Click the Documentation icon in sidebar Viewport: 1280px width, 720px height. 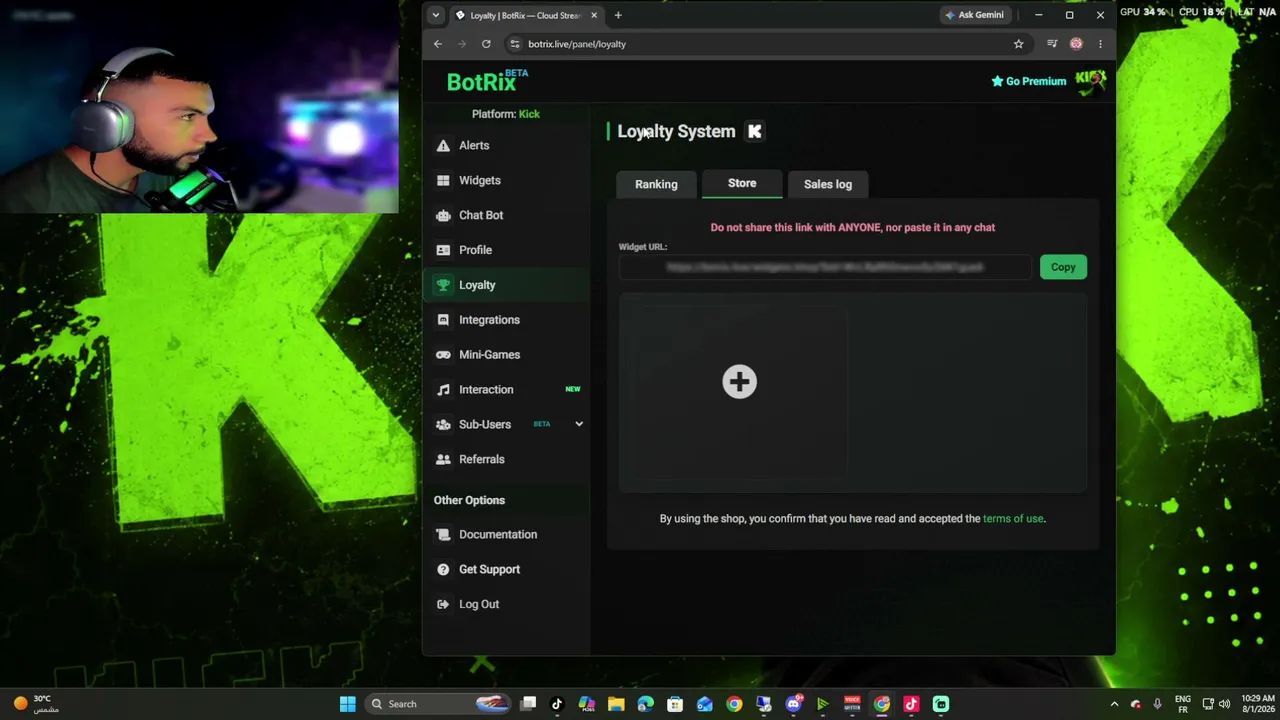tap(443, 535)
